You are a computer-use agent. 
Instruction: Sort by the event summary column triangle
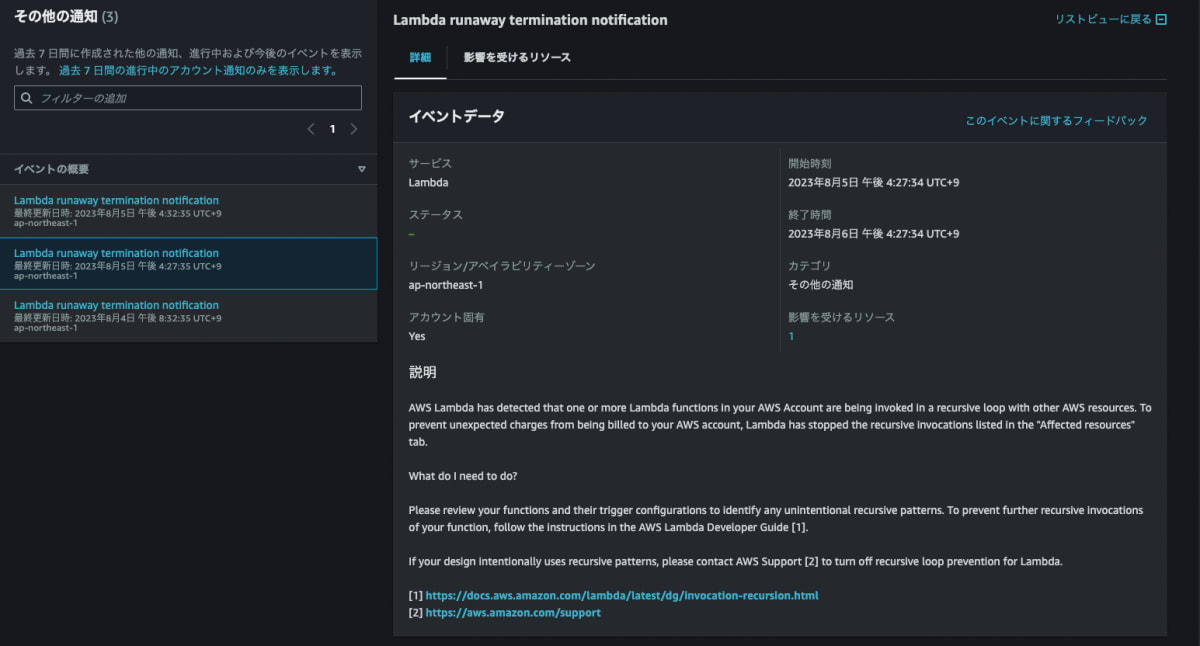point(362,169)
